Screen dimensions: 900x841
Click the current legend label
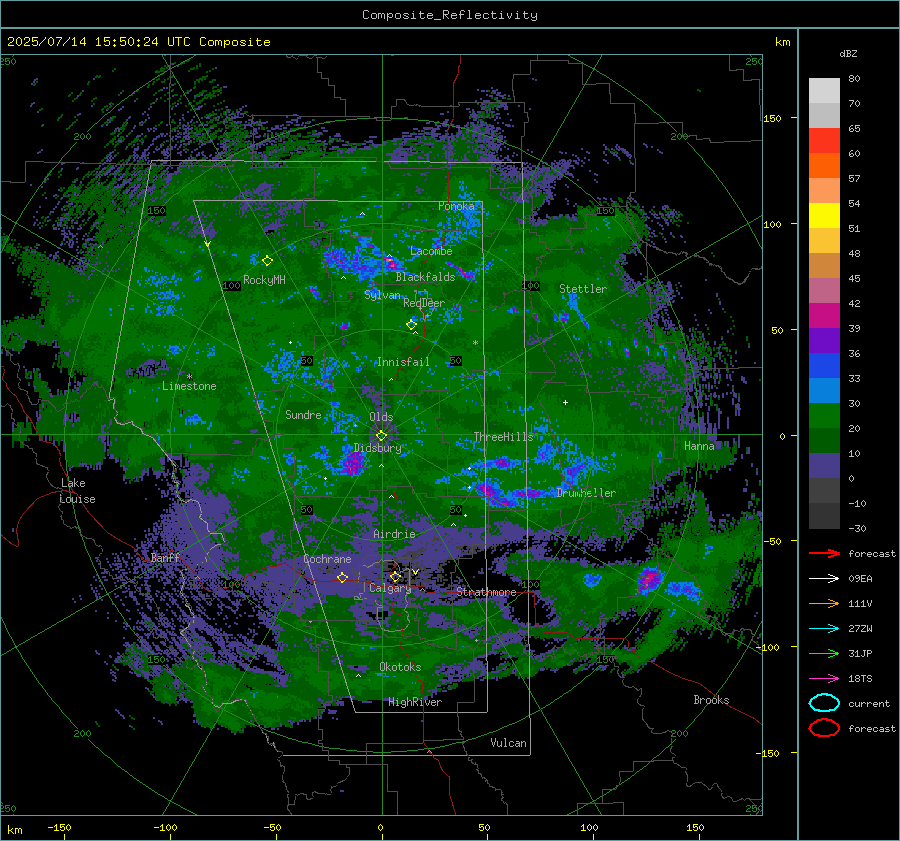point(869,704)
